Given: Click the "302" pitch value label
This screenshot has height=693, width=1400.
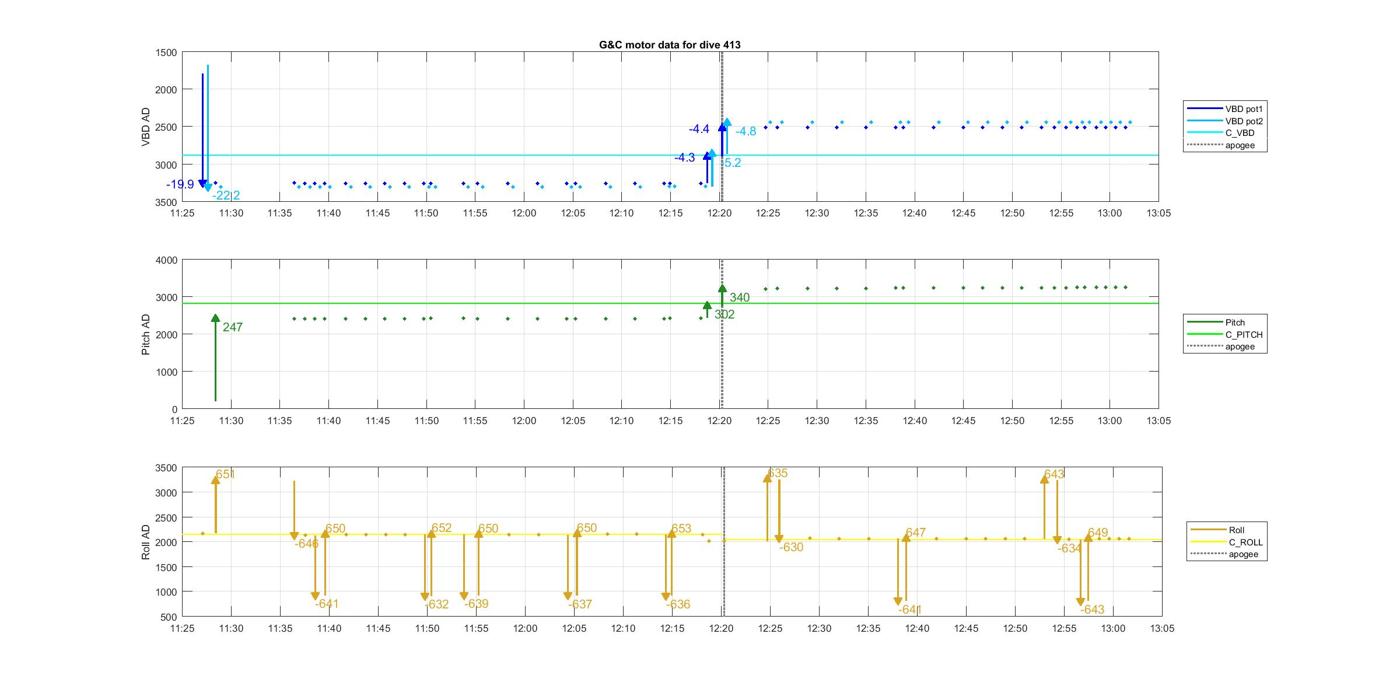Looking at the screenshot, I should pos(724,314).
